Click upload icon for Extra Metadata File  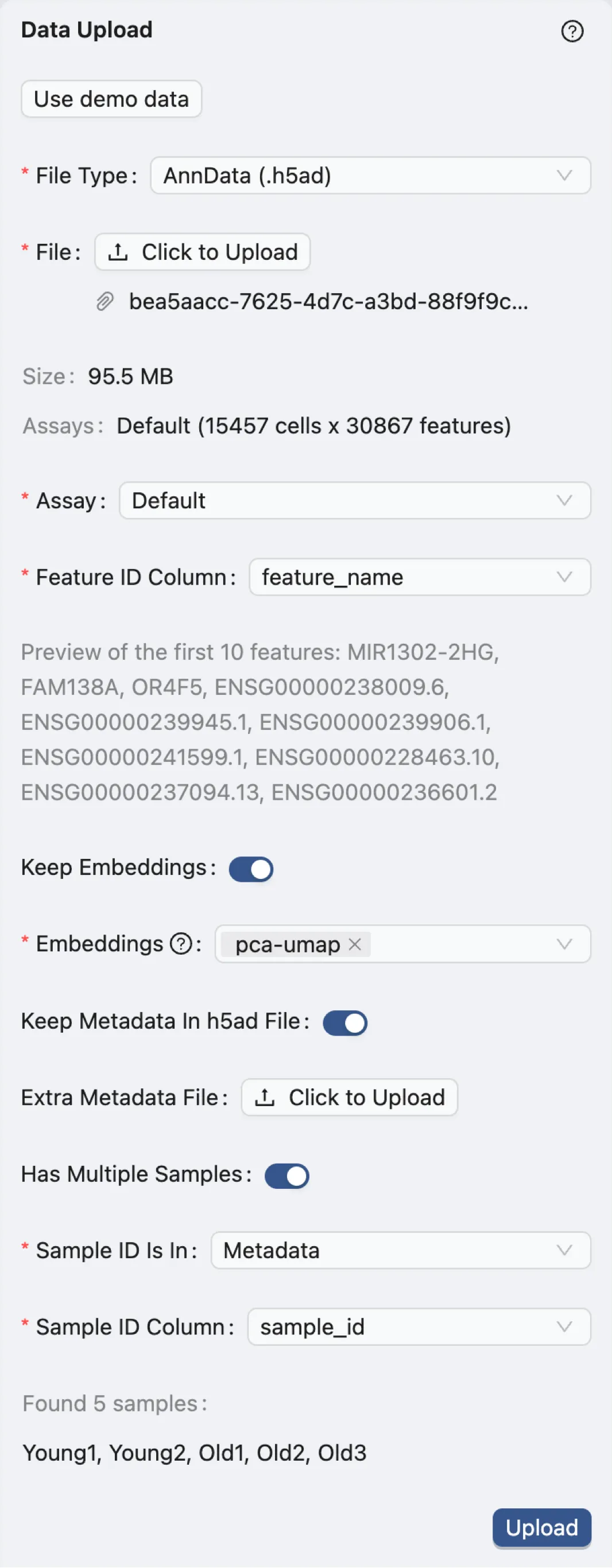coord(264,1098)
